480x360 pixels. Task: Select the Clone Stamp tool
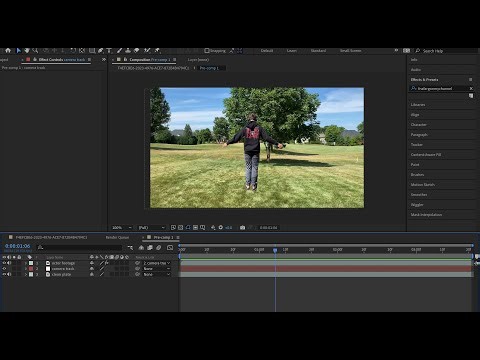click(128, 50)
